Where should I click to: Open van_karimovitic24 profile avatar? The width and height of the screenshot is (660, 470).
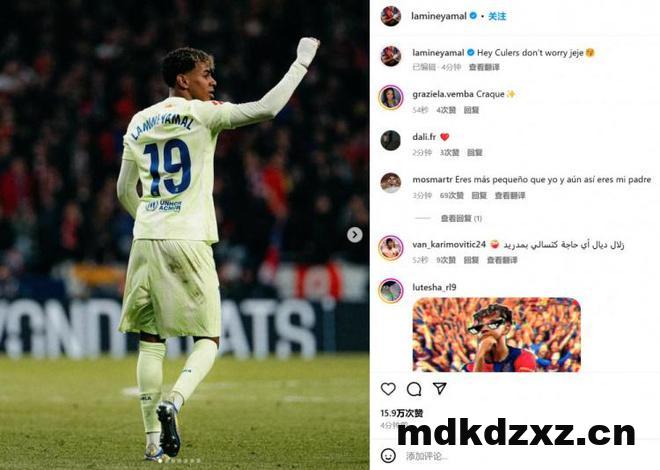click(391, 247)
